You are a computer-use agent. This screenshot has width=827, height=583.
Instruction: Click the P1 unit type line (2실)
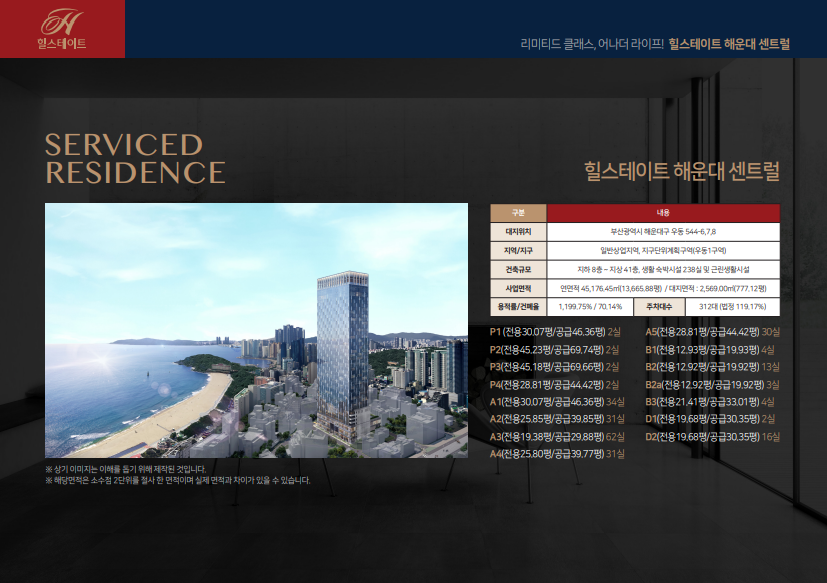tap(555, 332)
